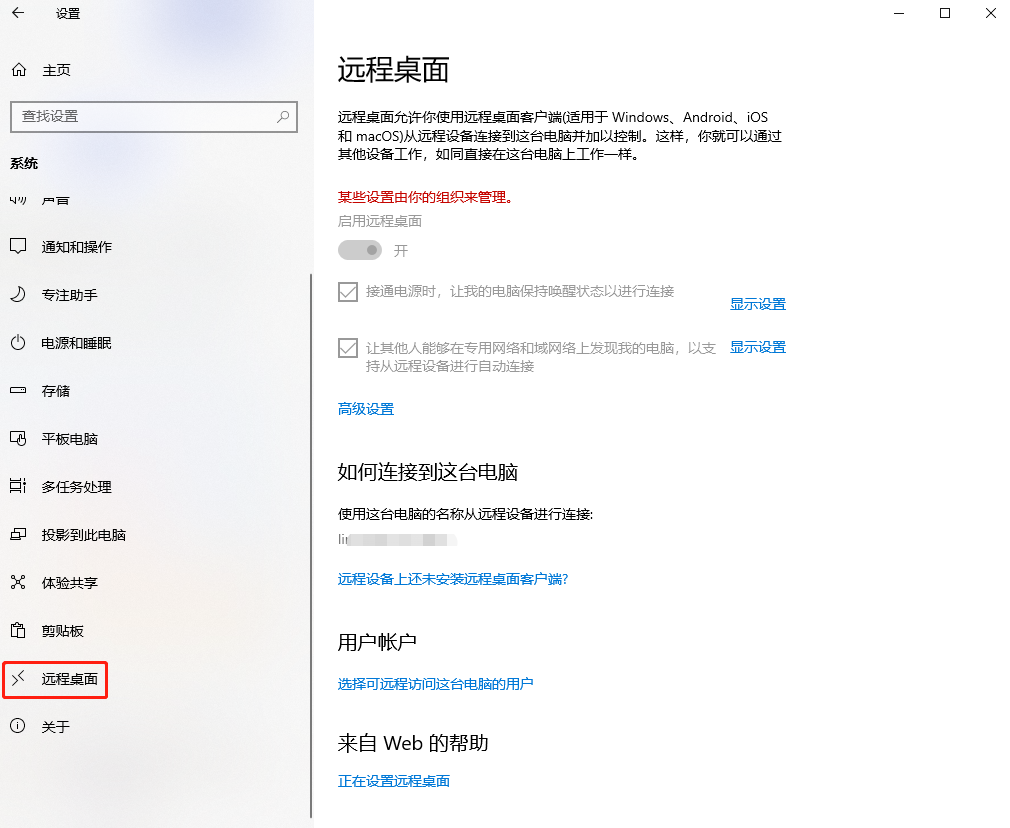Click the sidebar vertical scrollbar
This screenshot has width=1010, height=828.
[x=311, y=545]
